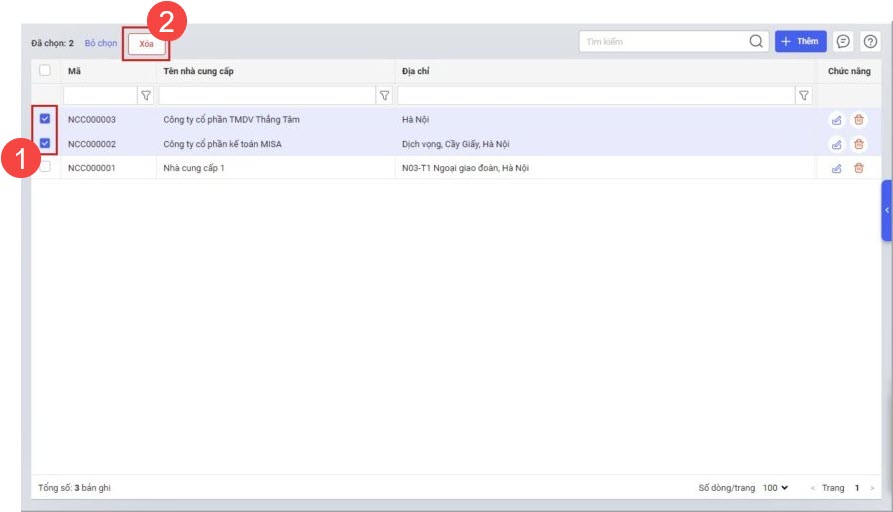Open the Tên nhà cung cấp filter
Viewport: 893px width, 512px height.
[x=384, y=96]
